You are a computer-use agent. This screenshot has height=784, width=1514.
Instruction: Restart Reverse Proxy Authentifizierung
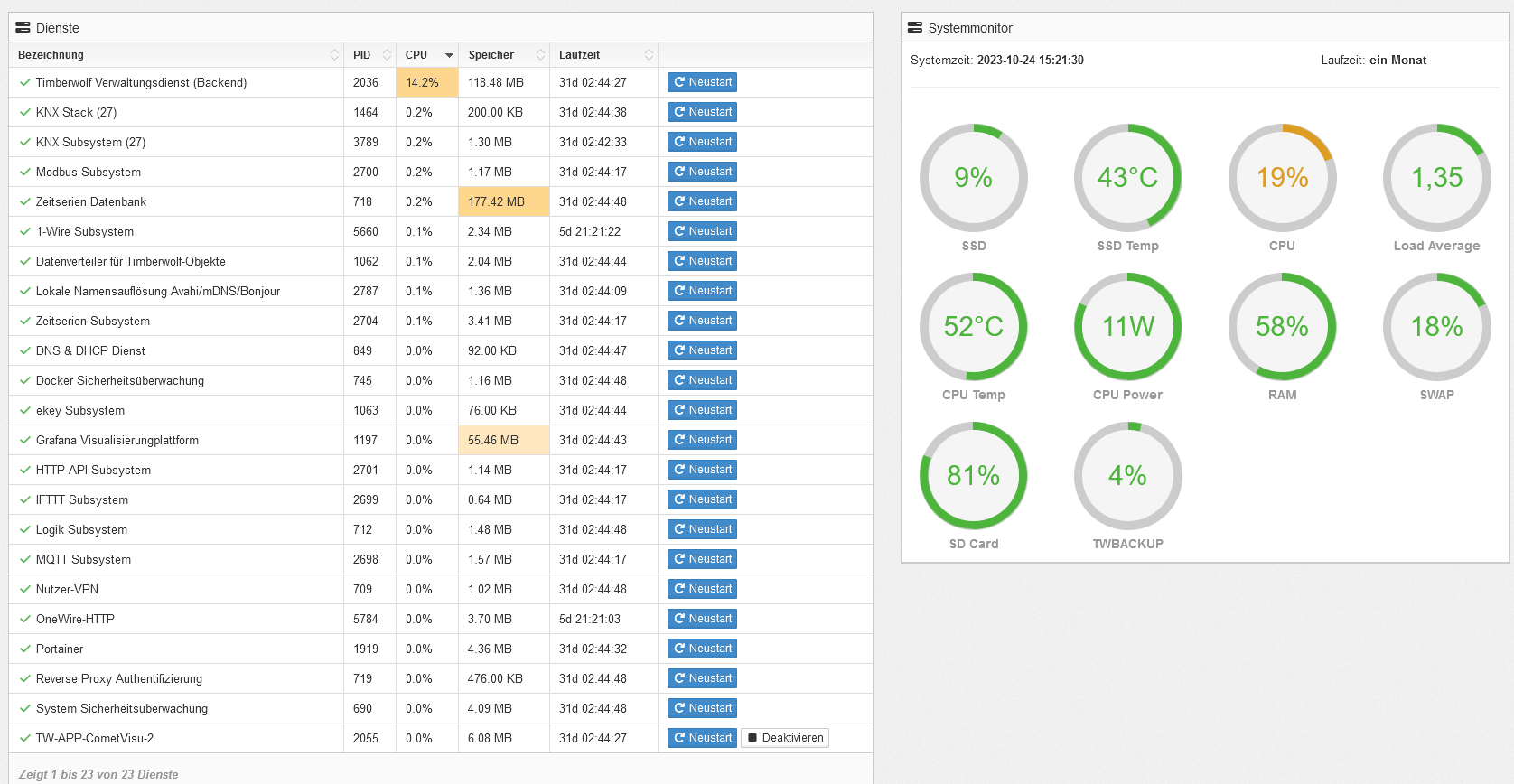point(702,678)
